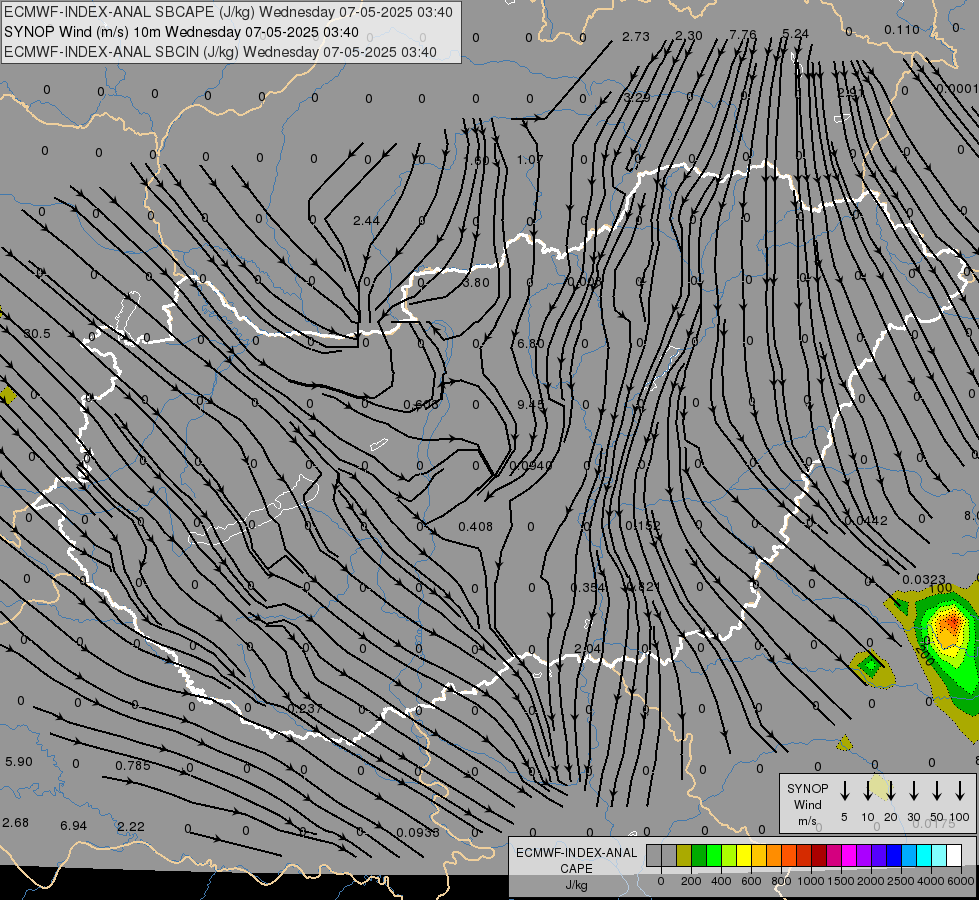Click the 30.5 value at left edge
Screen dimensions: 979x900
tap(37, 334)
